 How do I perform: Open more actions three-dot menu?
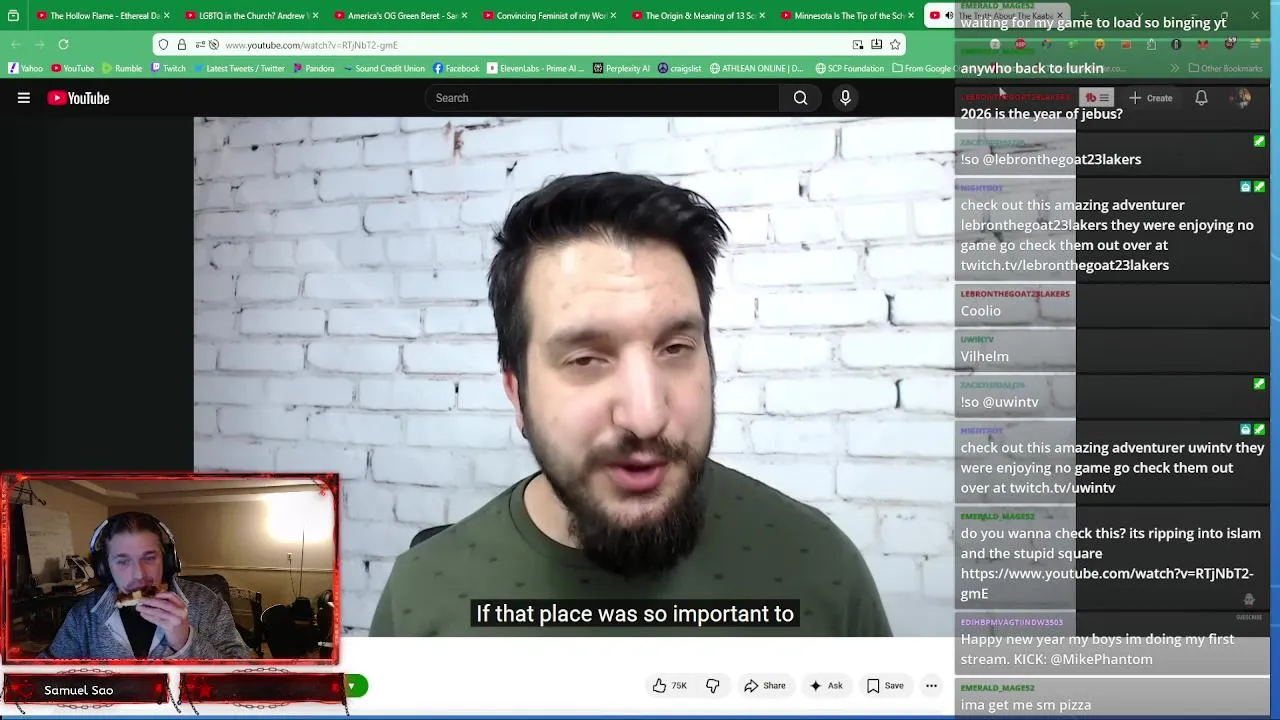click(x=931, y=686)
